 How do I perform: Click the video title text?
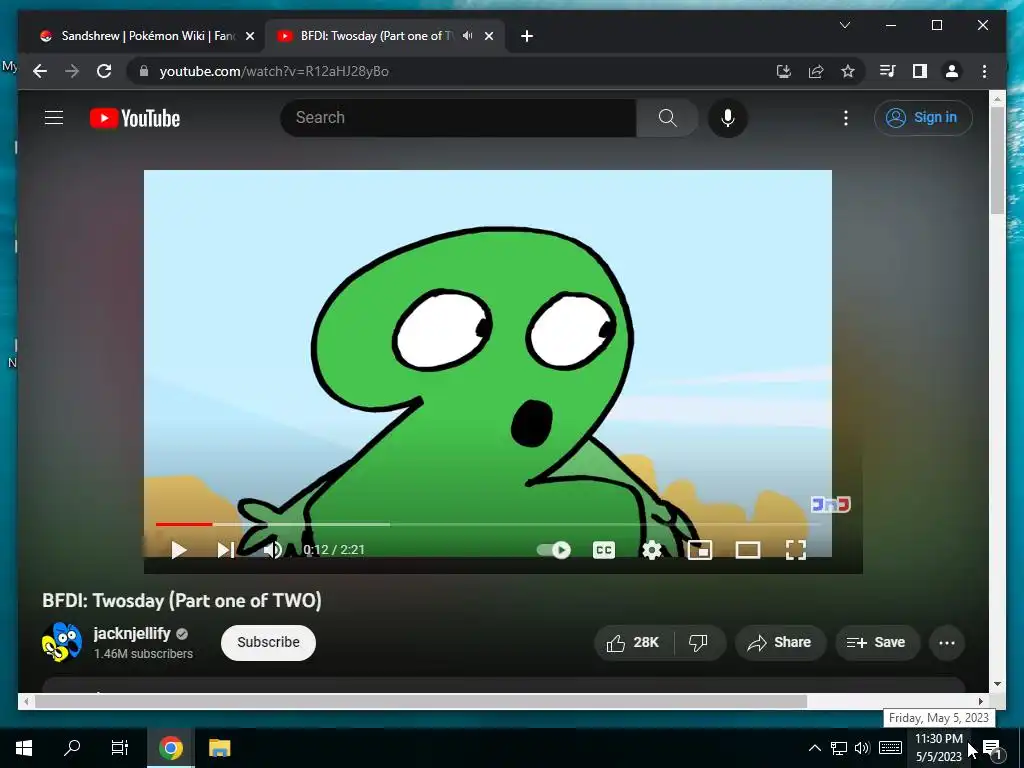click(182, 601)
